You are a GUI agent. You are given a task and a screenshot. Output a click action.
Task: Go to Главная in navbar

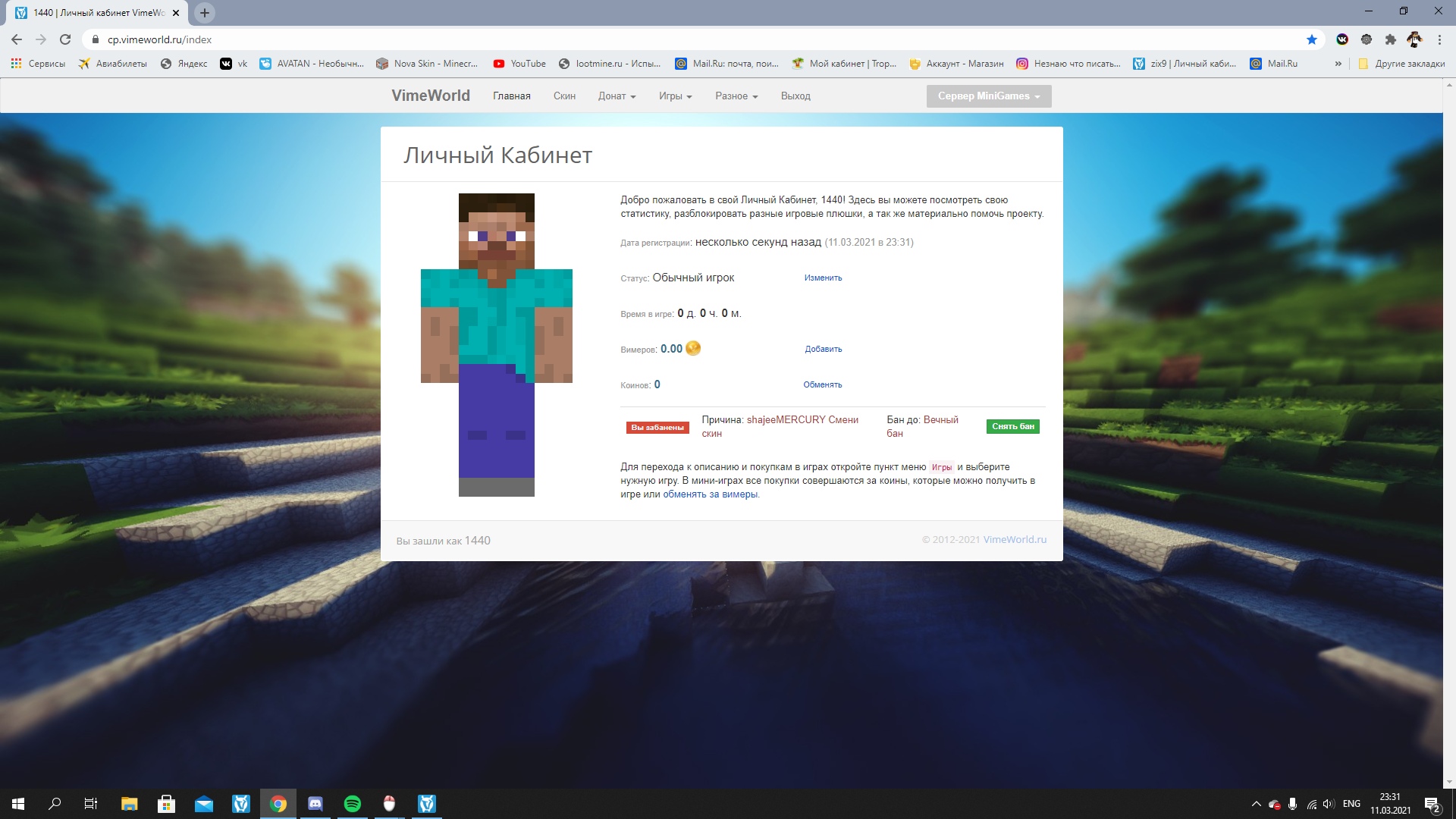pos(512,96)
